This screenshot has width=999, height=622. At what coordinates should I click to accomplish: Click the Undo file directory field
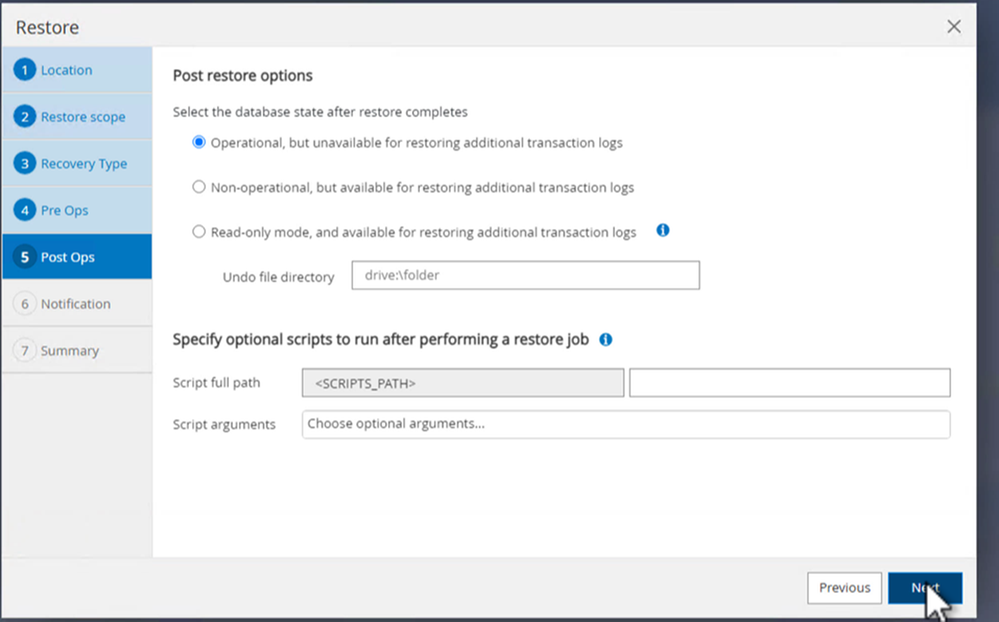[x=525, y=276]
